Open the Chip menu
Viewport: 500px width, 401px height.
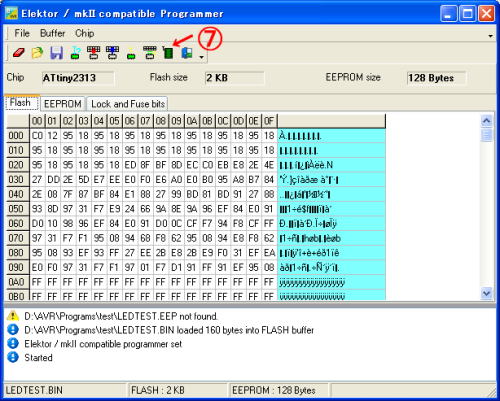click(84, 33)
